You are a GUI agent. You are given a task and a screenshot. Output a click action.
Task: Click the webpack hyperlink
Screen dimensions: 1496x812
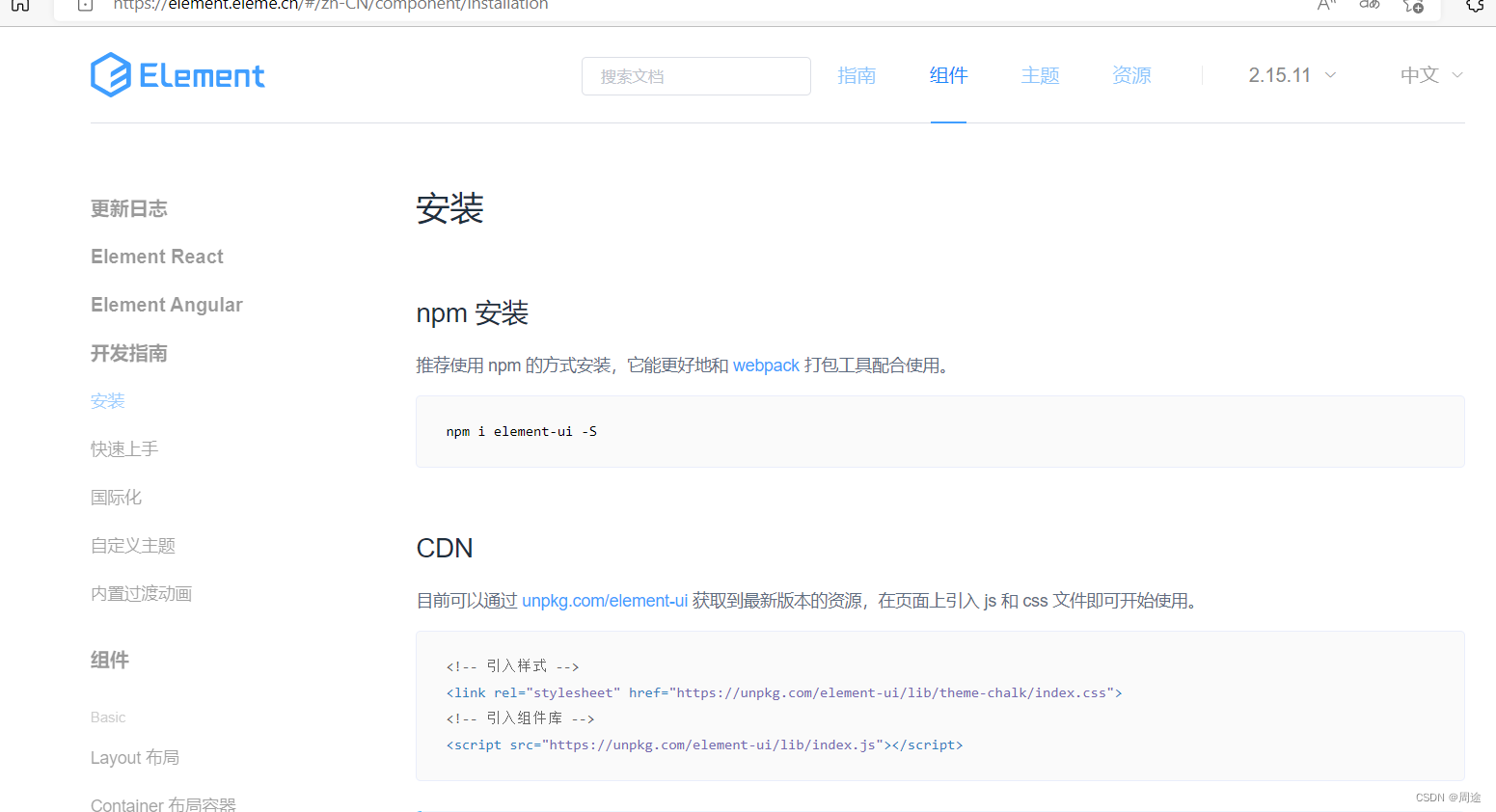766,365
